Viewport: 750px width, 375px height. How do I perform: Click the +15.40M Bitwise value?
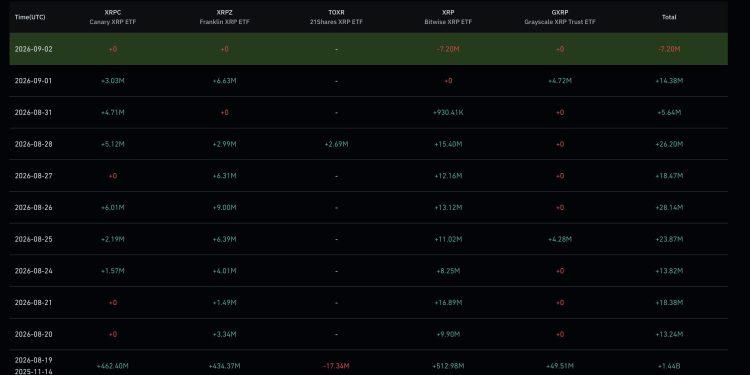coord(448,144)
